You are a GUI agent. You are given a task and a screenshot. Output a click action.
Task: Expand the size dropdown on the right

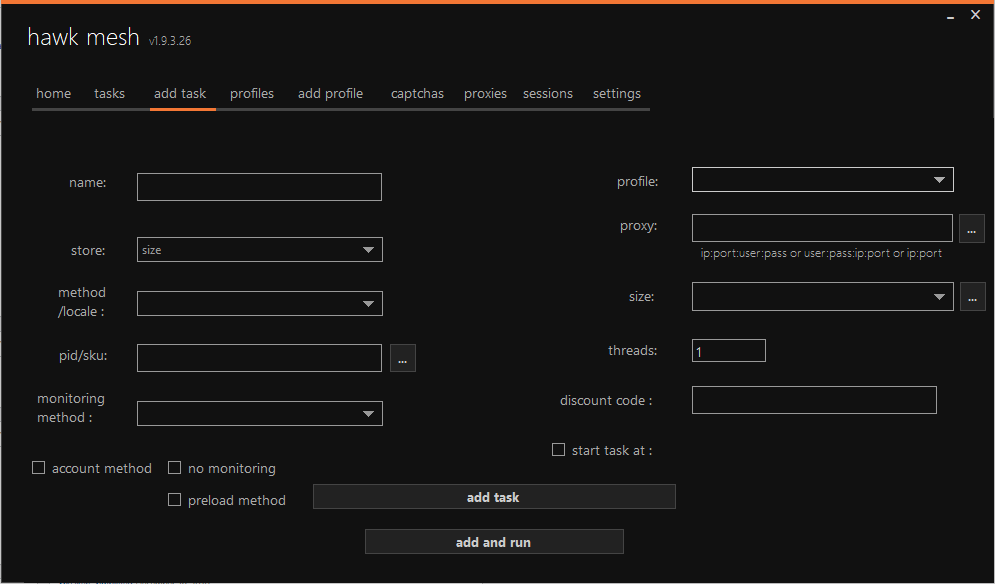pyautogui.click(x=822, y=296)
